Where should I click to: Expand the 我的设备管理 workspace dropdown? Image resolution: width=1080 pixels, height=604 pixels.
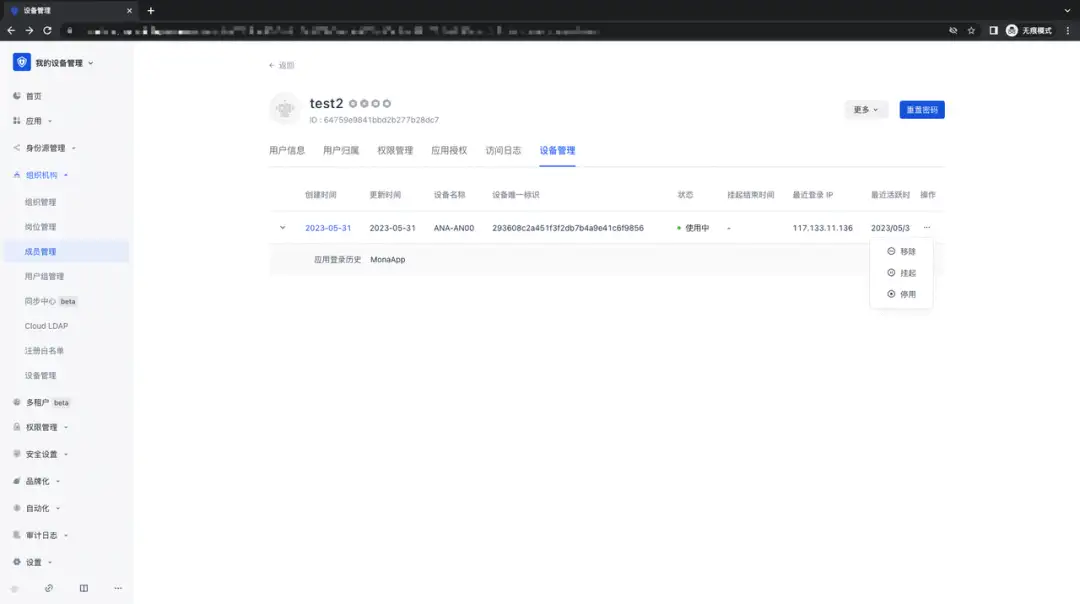coord(91,63)
